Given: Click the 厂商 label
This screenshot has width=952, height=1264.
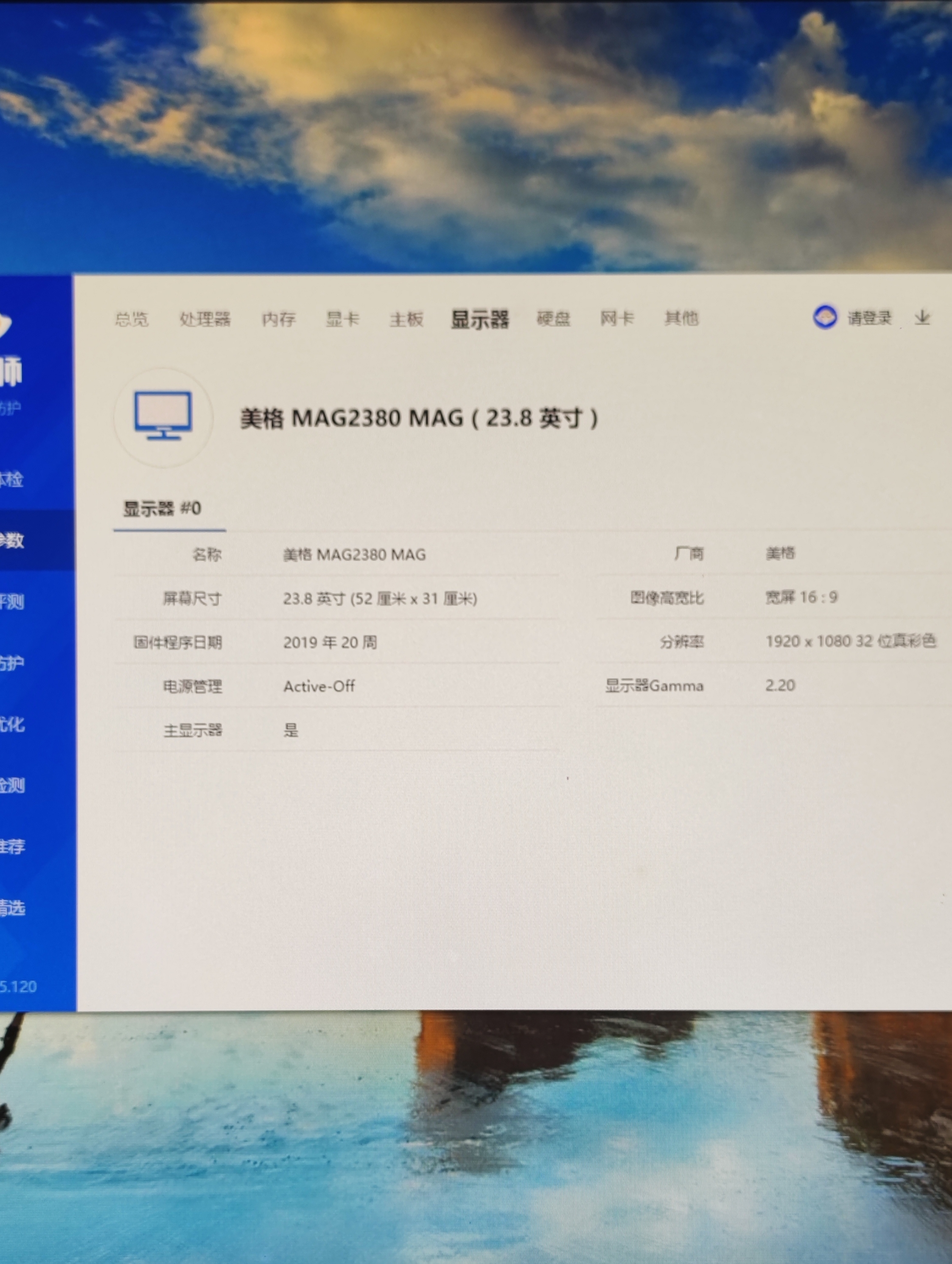Looking at the screenshot, I should click(689, 553).
